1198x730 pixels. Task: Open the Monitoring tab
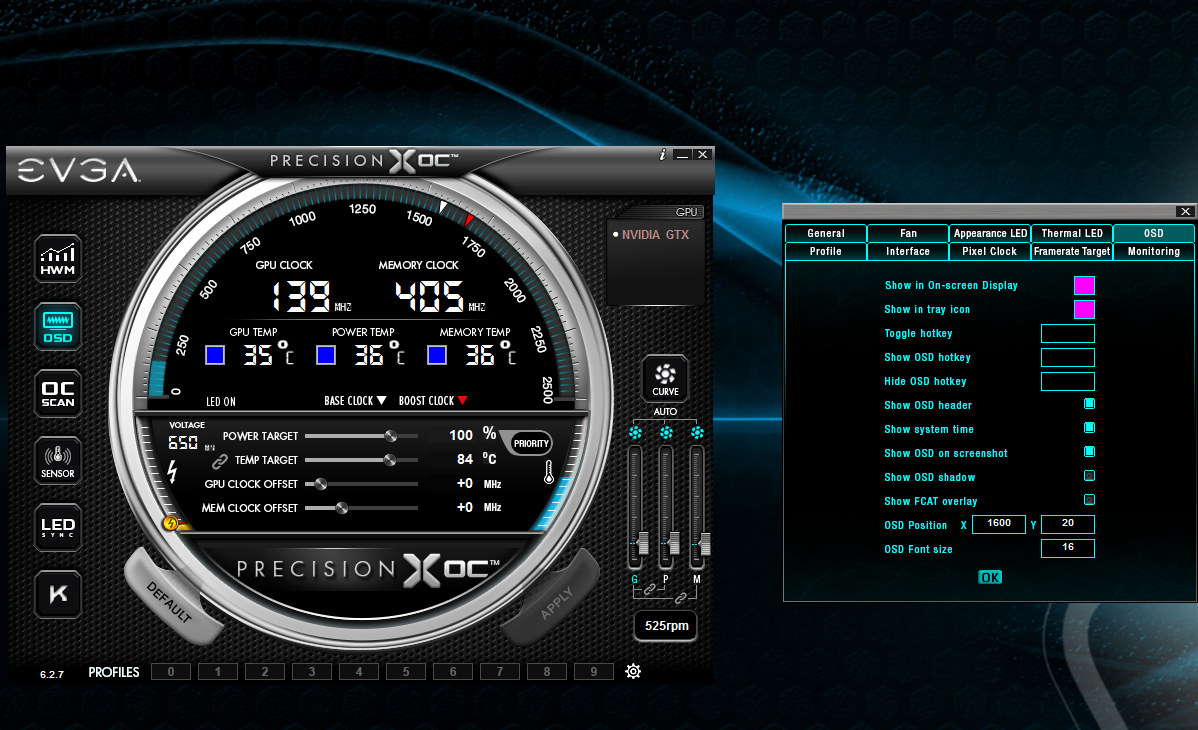(x=1154, y=251)
